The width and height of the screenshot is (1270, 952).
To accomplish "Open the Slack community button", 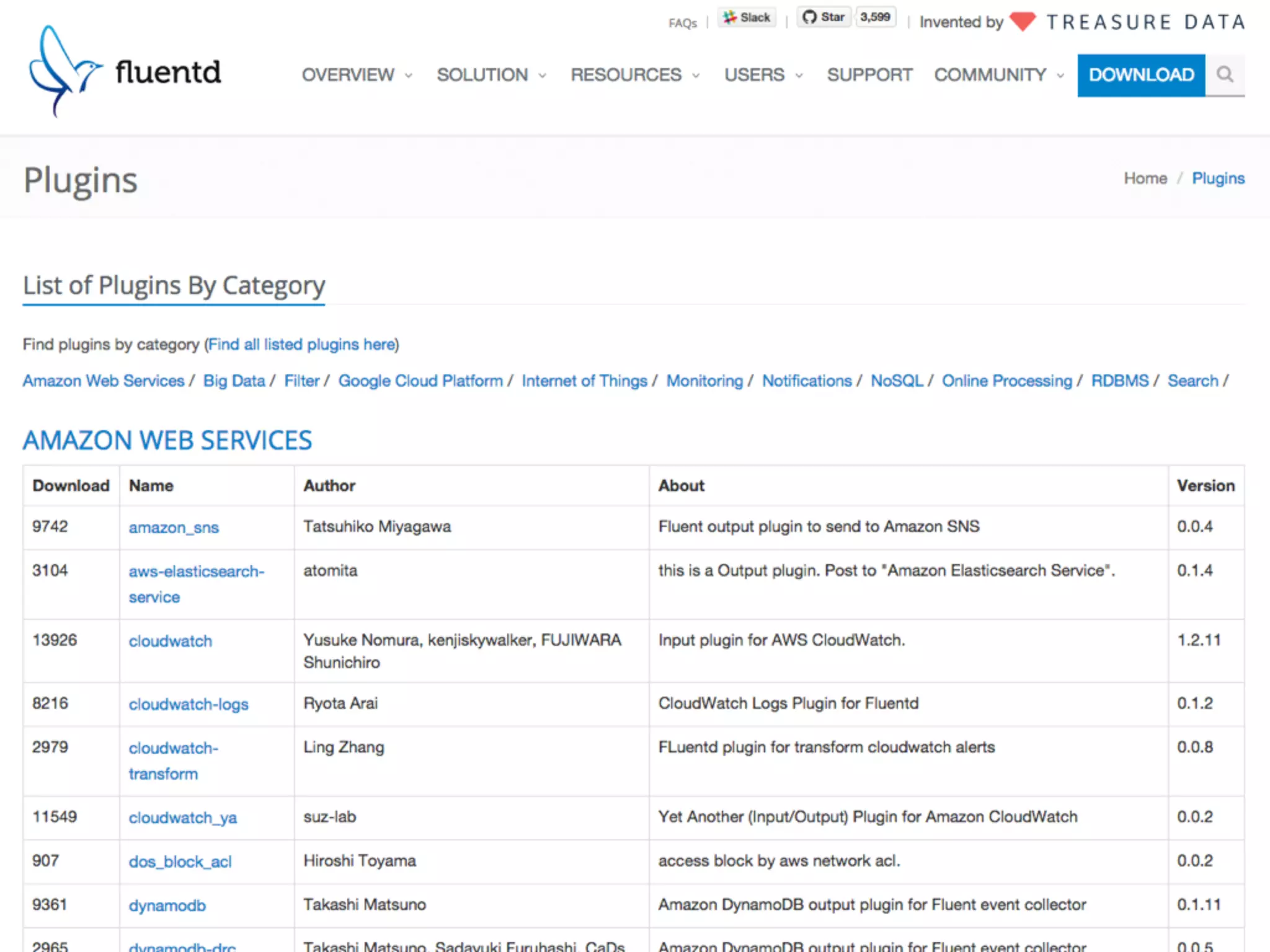I will [747, 17].
